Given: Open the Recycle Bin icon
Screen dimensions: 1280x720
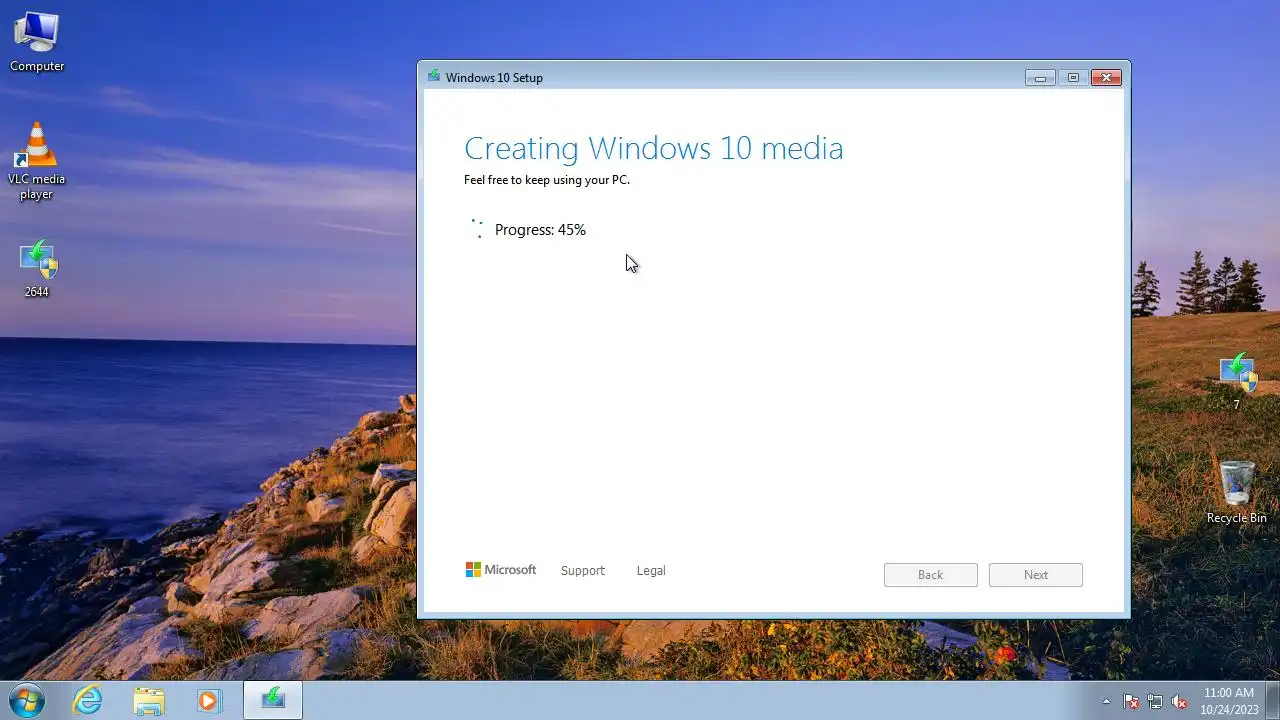Looking at the screenshot, I should [1237, 491].
